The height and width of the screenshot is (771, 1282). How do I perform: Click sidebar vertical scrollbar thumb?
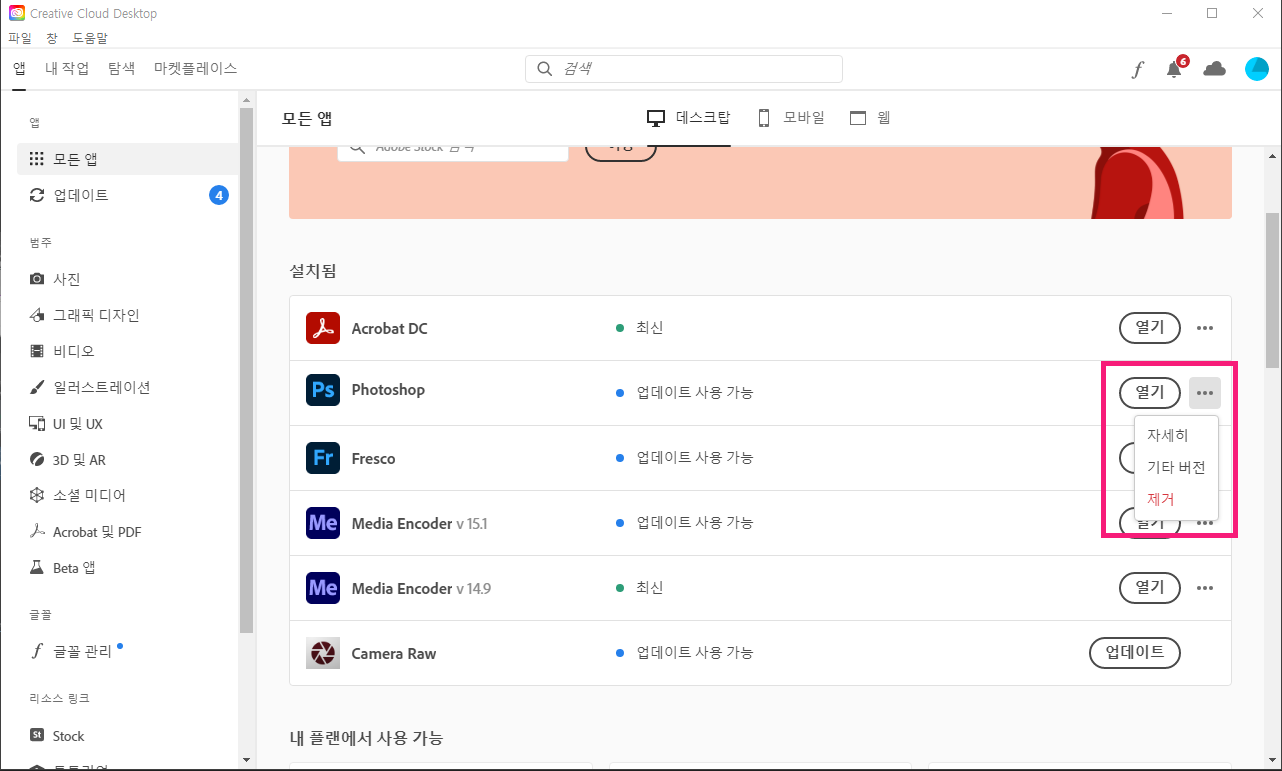(x=247, y=370)
